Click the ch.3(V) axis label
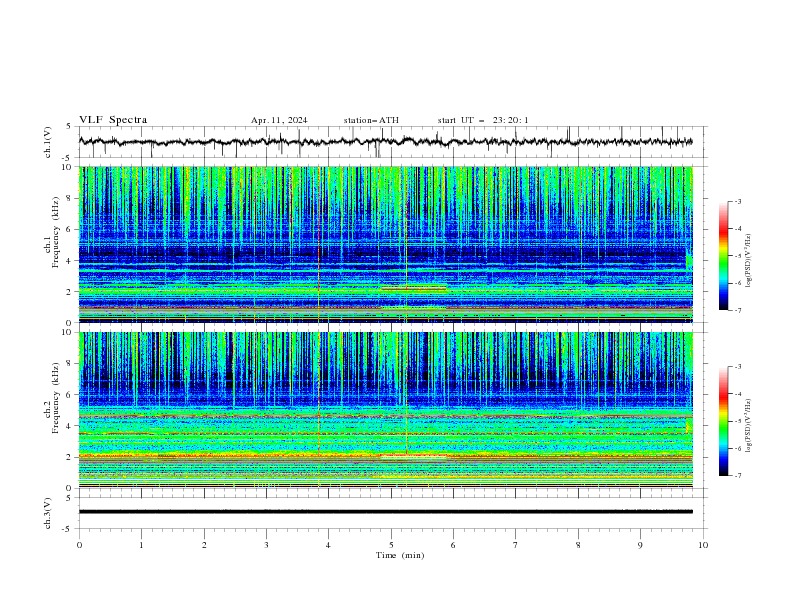 pos(48,513)
